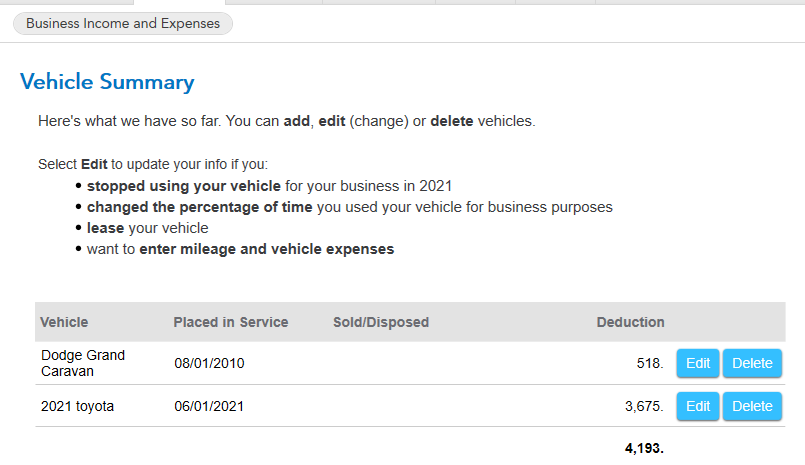
Task: Click the 518. deduction amount
Action: tap(649, 363)
